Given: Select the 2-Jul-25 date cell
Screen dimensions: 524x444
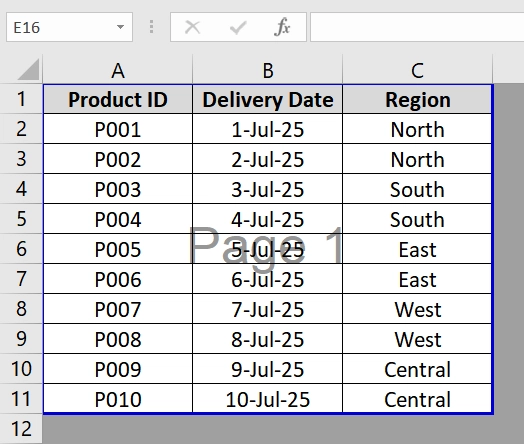Looking at the screenshot, I should pyautogui.click(x=268, y=159).
